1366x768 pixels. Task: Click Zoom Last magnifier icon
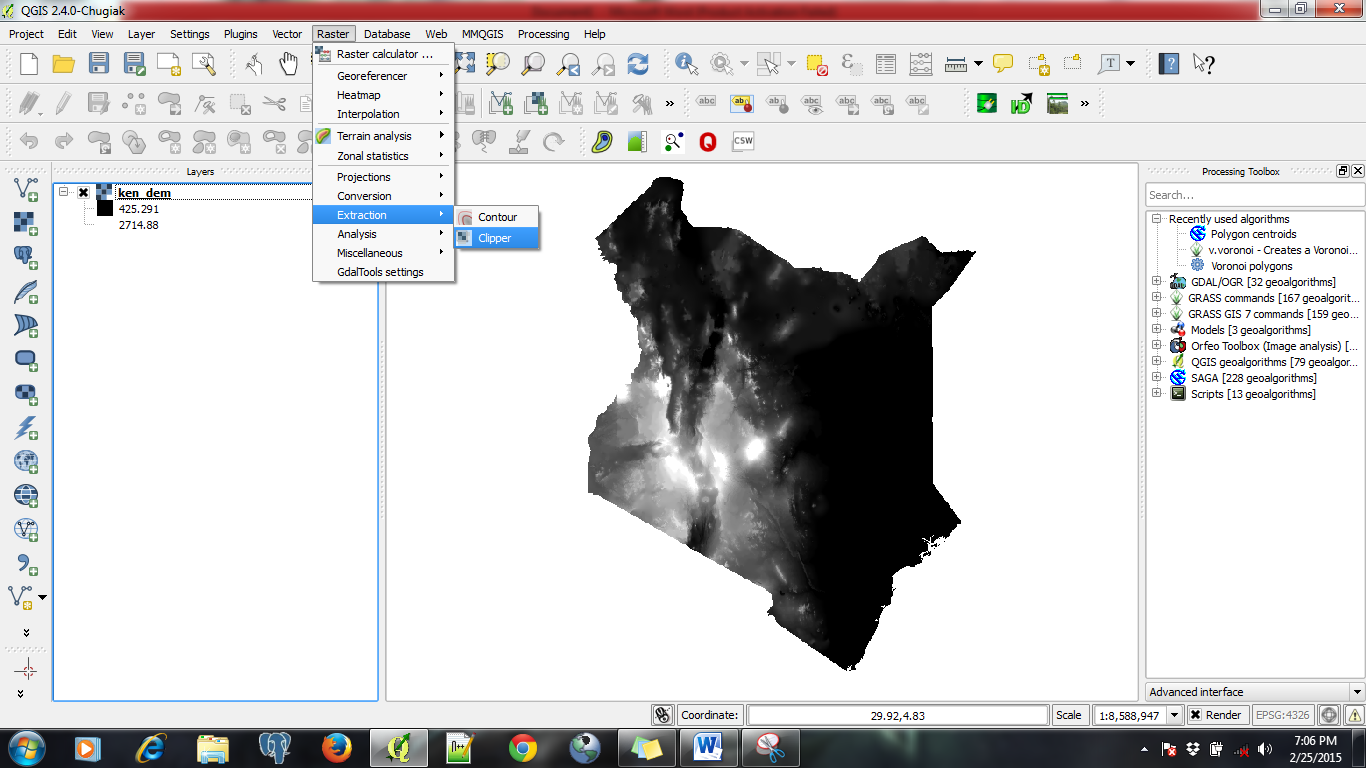569,64
